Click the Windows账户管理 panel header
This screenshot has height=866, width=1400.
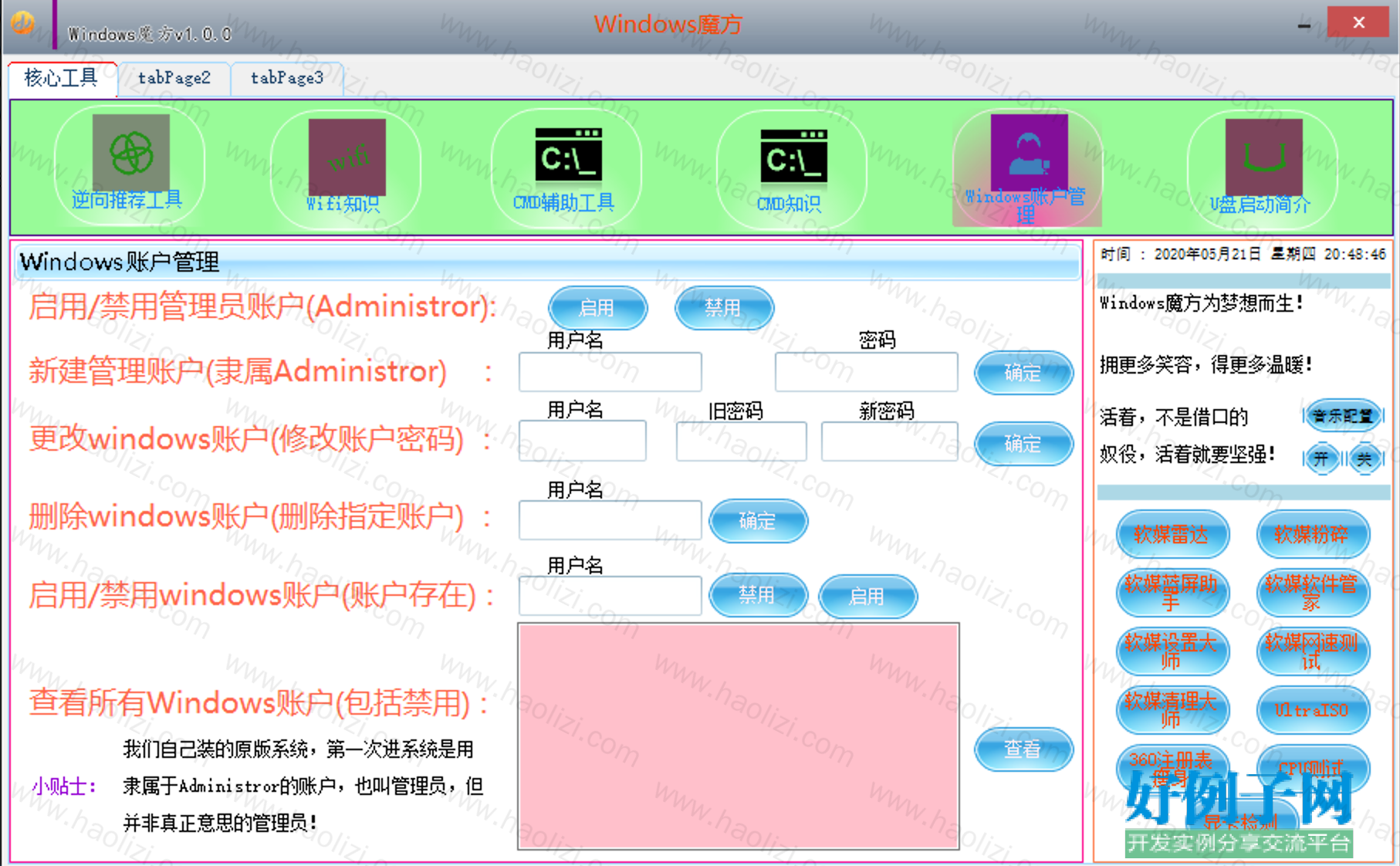click(x=547, y=262)
